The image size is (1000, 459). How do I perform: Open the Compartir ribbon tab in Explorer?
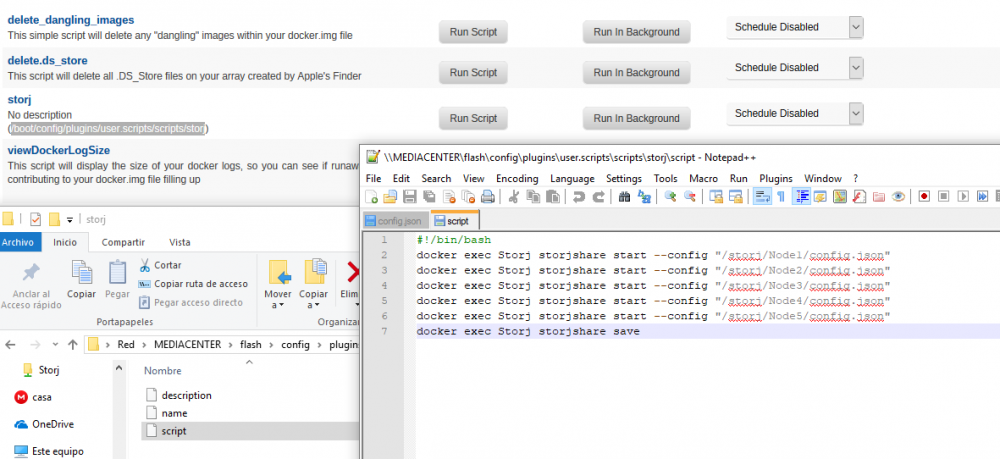coord(123,242)
